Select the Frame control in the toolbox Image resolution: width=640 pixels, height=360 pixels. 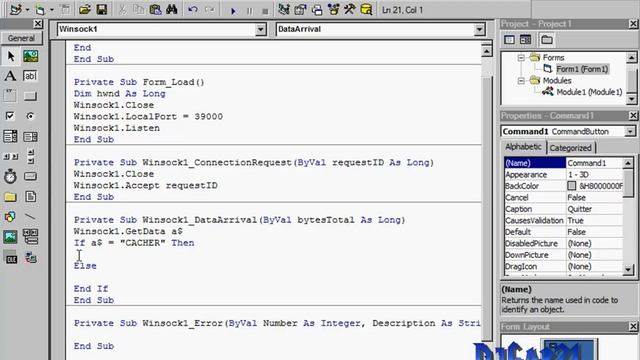click(11, 96)
